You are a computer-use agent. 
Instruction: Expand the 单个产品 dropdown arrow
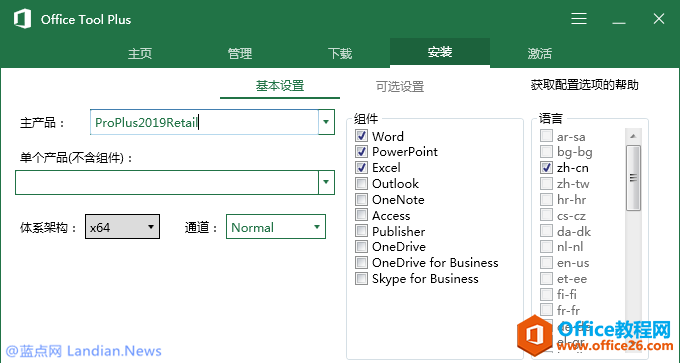(x=326, y=182)
